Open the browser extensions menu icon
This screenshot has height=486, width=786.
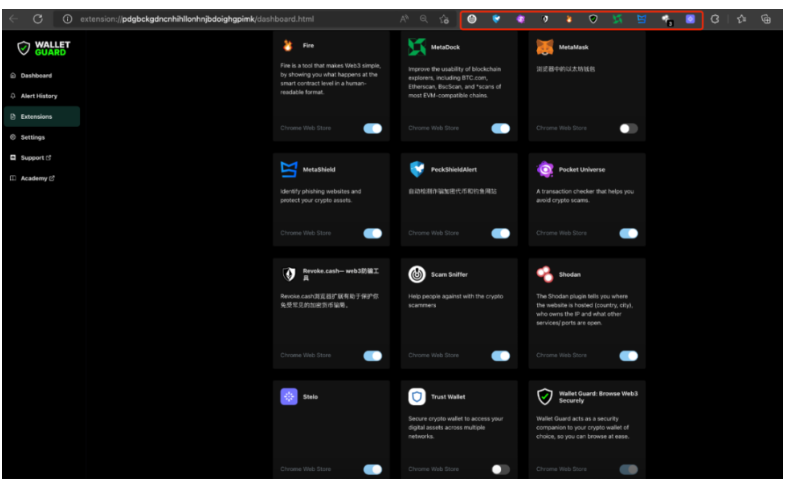(x=715, y=19)
